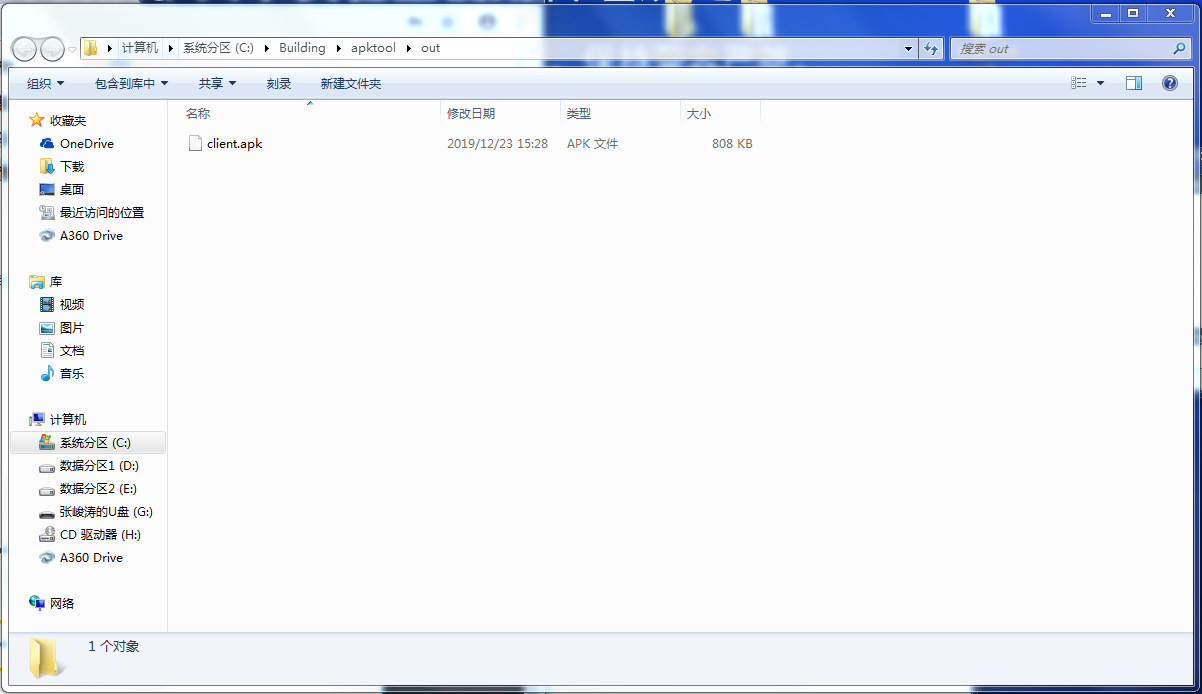Open the 组织 menu
This screenshot has height=694, width=1202.
pyautogui.click(x=46, y=84)
